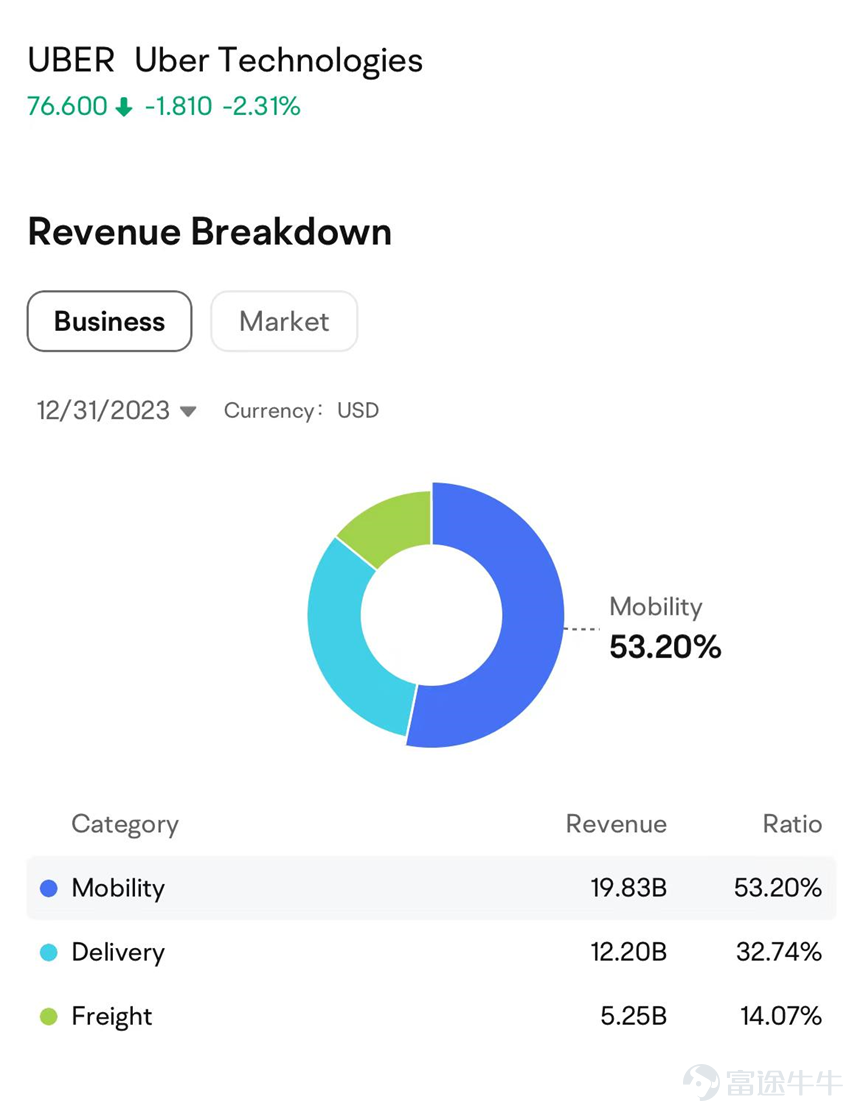Click the green down arrow price icon
This screenshot has width=863, height=1119.
(124, 107)
